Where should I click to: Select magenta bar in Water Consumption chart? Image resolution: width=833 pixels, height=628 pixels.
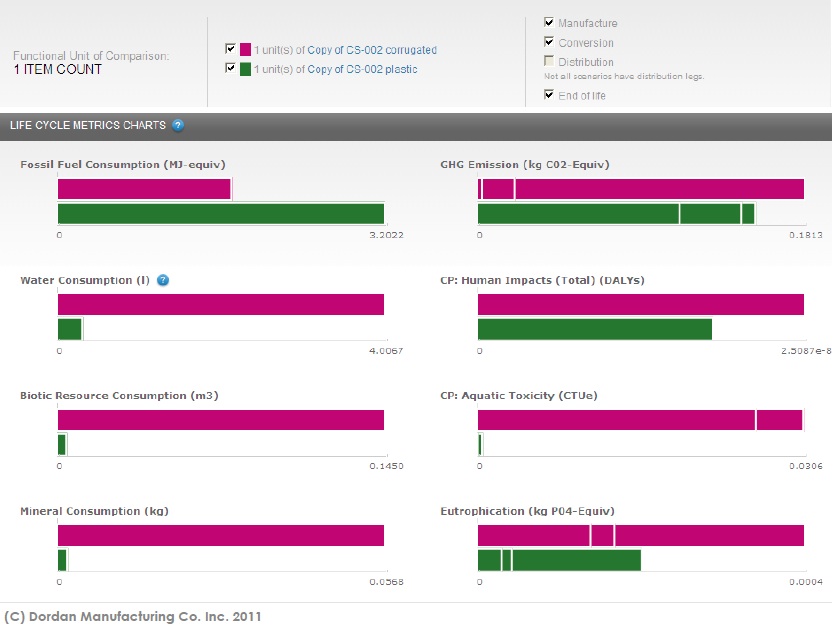coord(221,305)
